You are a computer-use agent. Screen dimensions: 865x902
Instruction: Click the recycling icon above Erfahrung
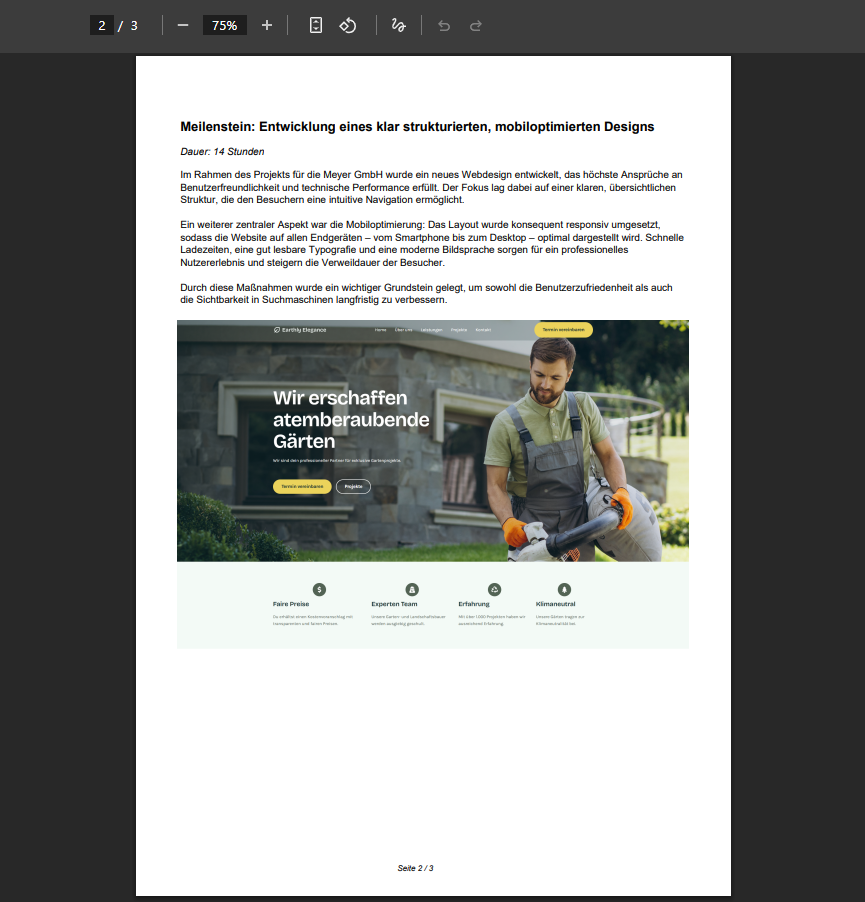coord(494,590)
